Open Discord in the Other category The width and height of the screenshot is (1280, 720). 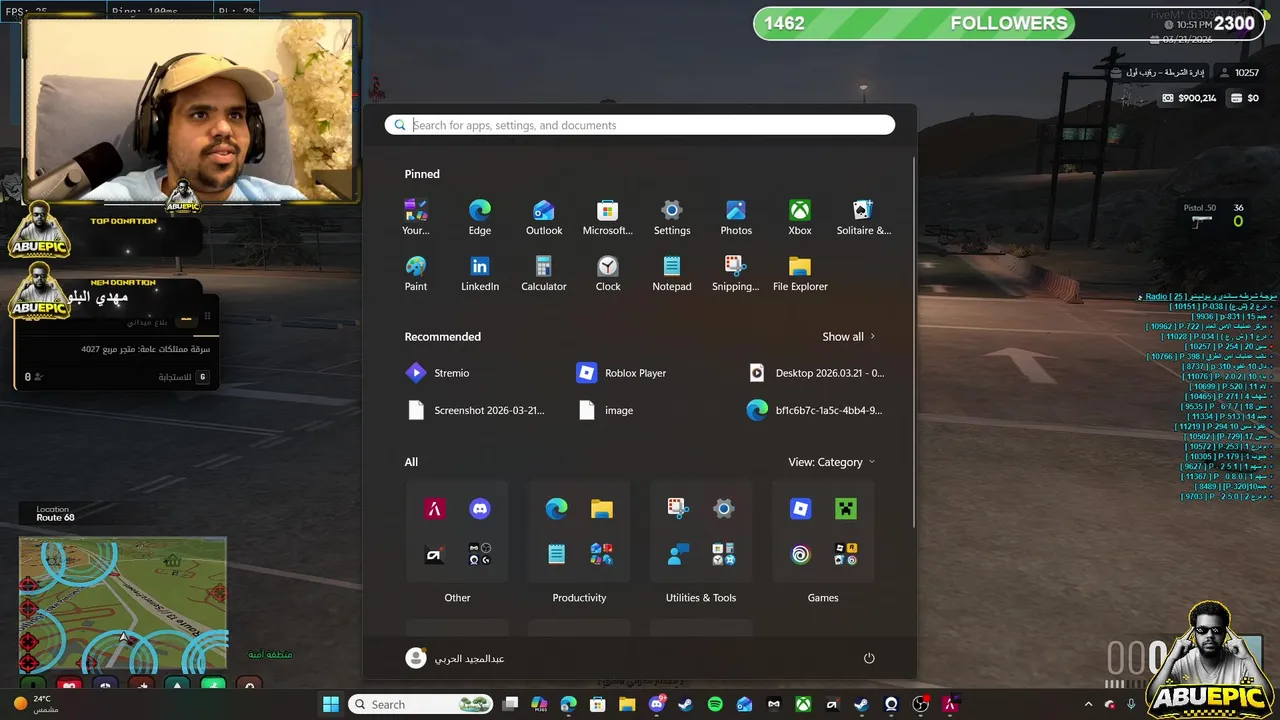point(480,509)
